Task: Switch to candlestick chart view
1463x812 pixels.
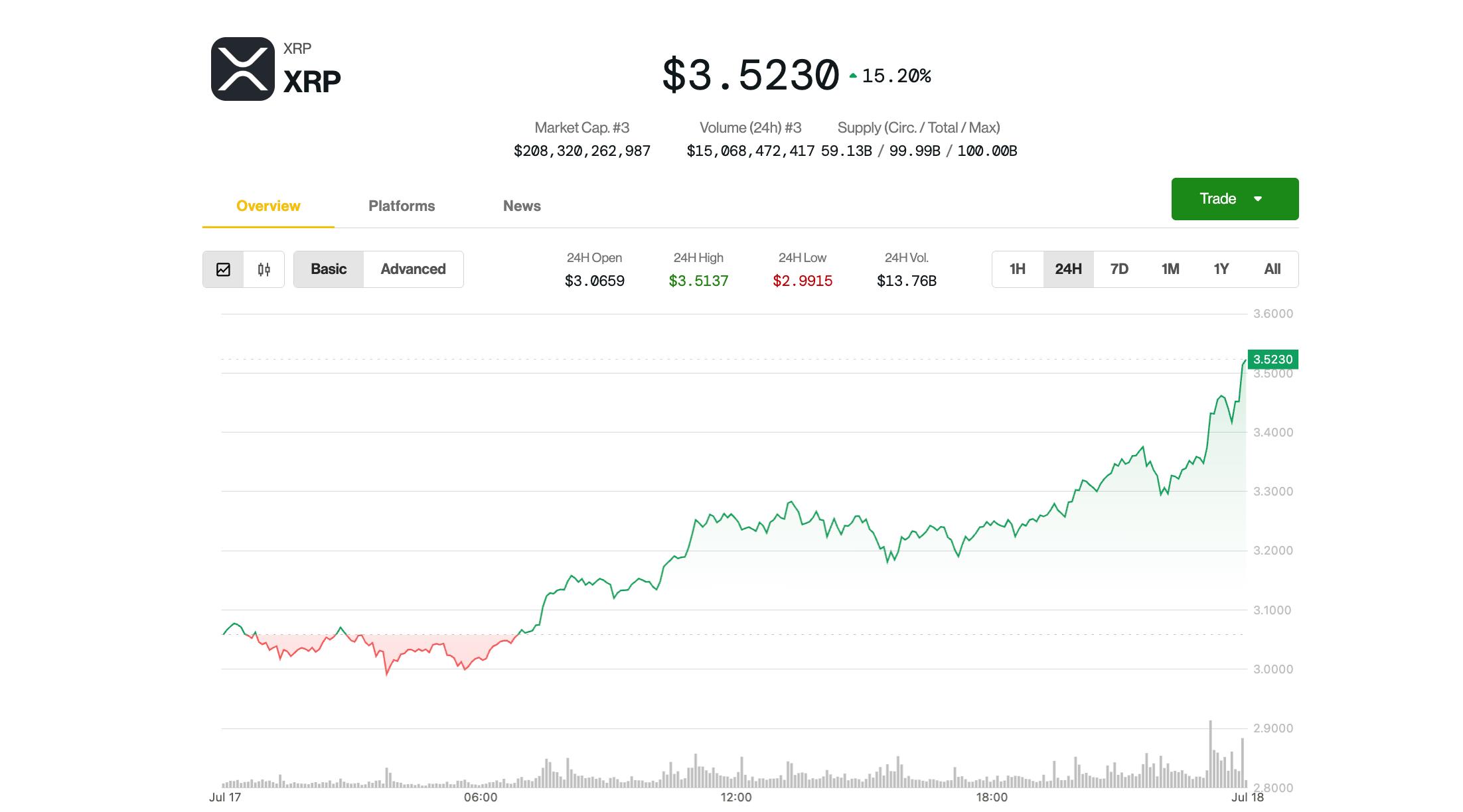Action: pyautogui.click(x=264, y=269)
